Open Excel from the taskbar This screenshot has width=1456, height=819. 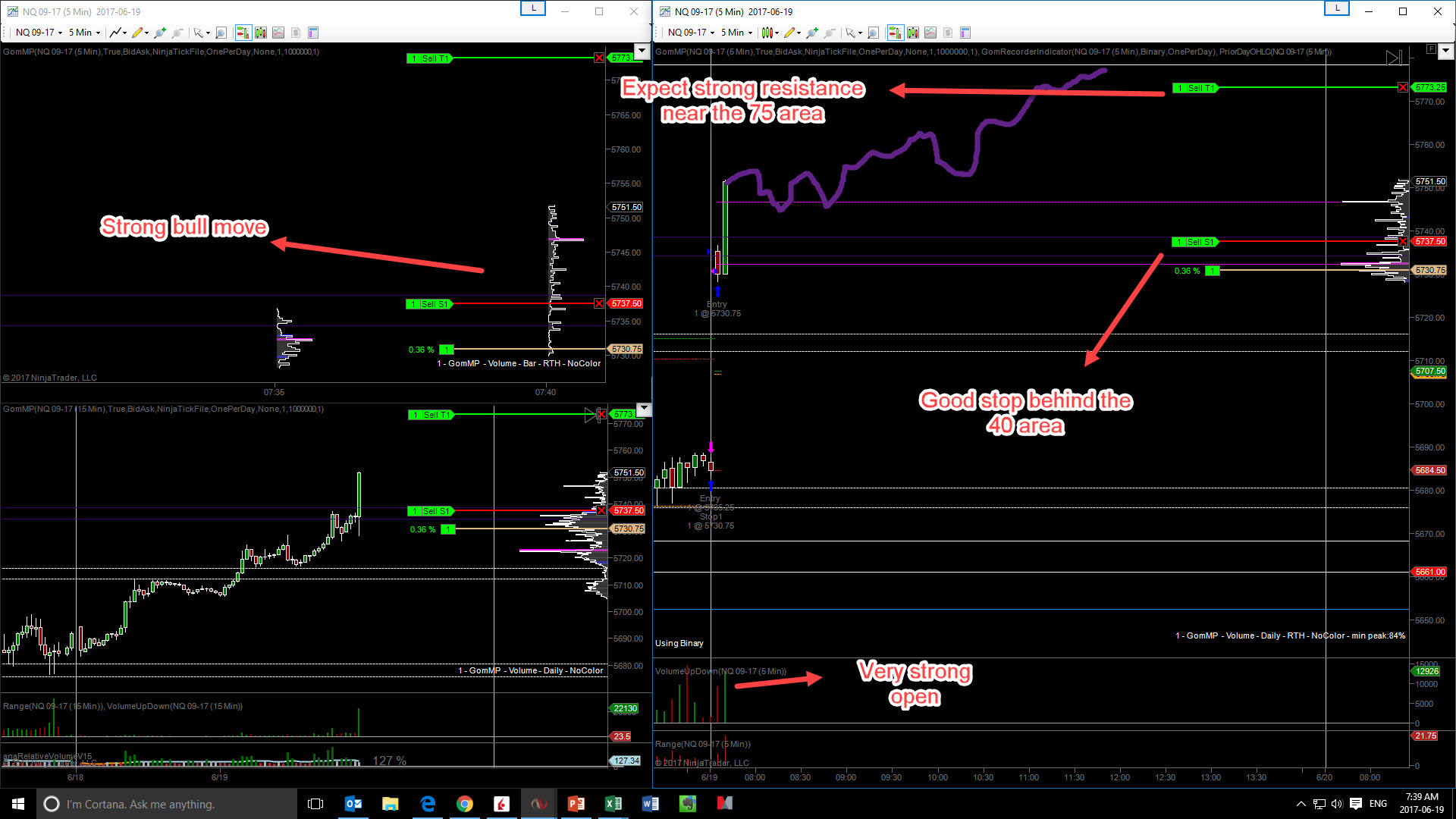click(x=613, y=804)
